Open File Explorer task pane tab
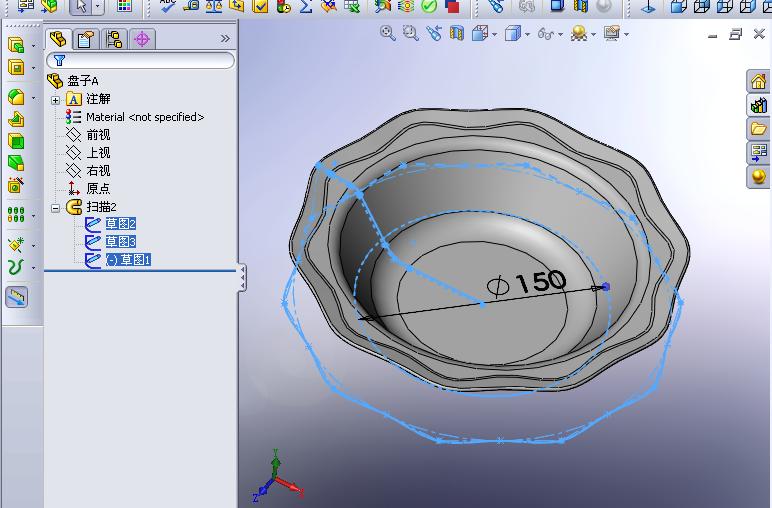This screenshot has height=508, width=772. pos(759,129)
